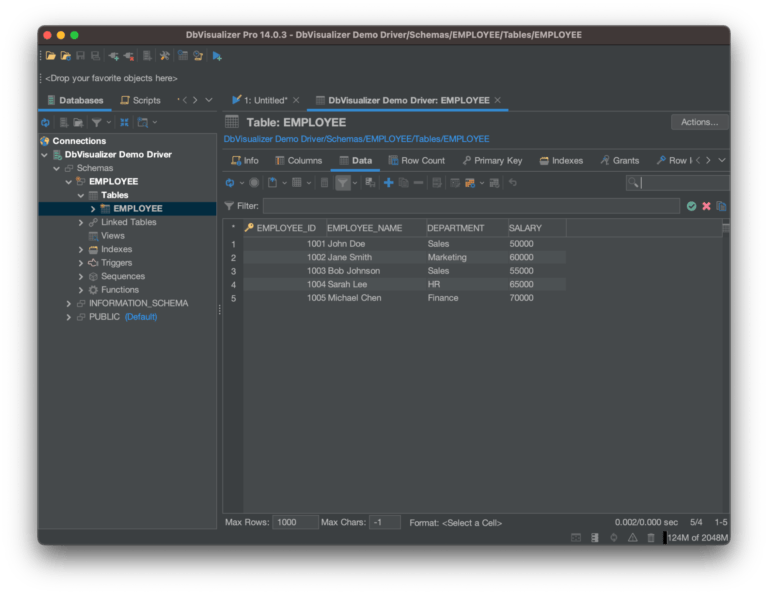Collapse the DbVisualizer Demo Driver node
The image size is (768, 595).
[45, 155]
